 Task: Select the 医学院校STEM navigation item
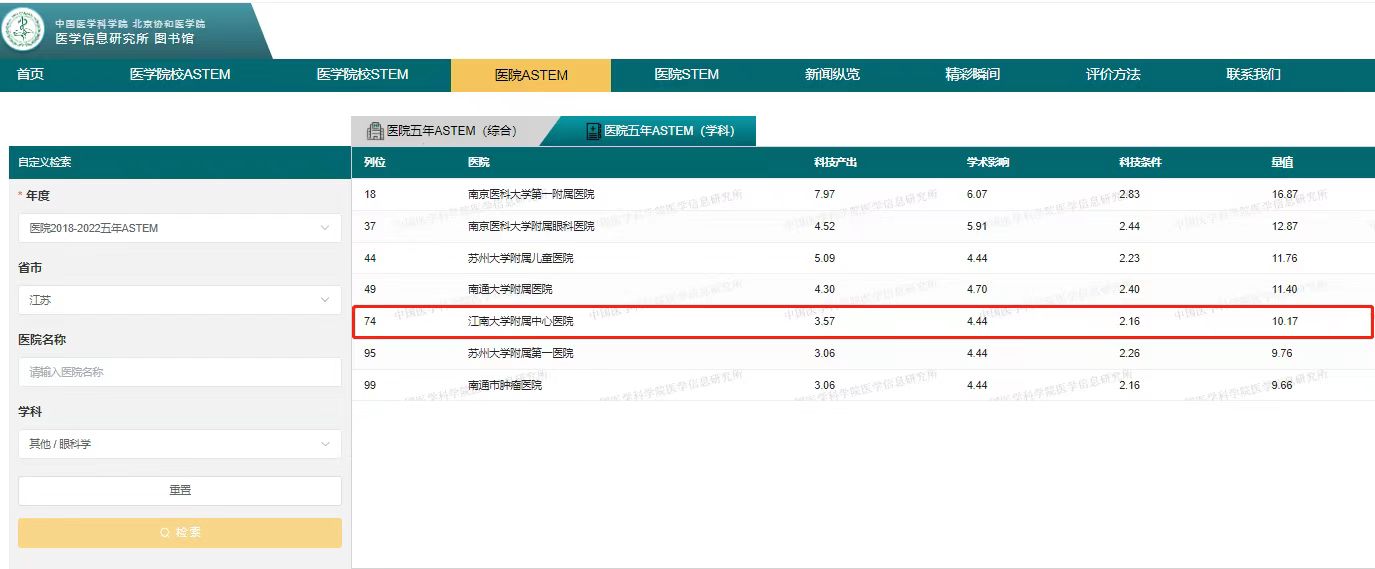[x=362, y=75]
